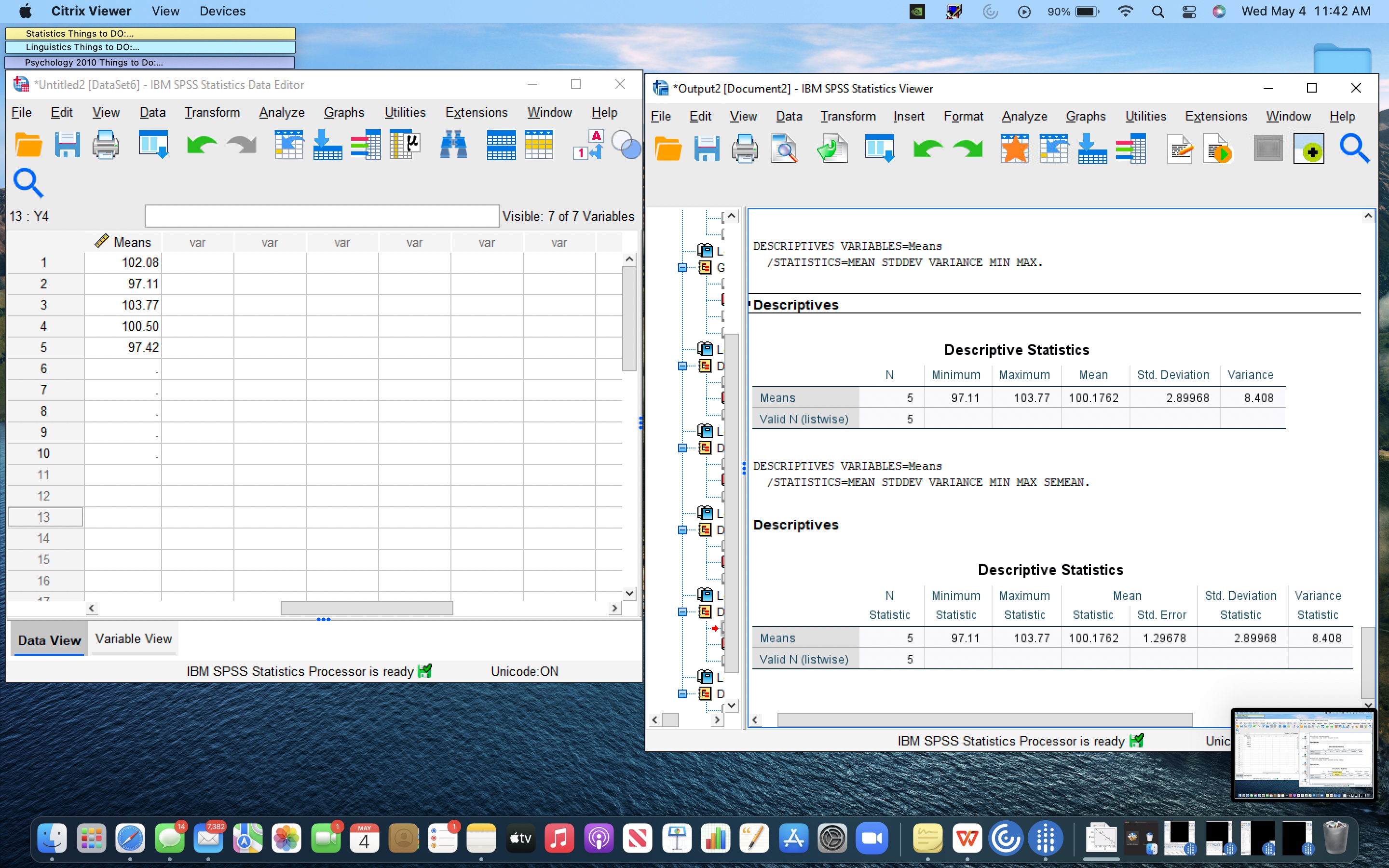Click the Insert Variable toolbar icon
The height and width of the screenshot is (868, 1389).
(538, 145)
